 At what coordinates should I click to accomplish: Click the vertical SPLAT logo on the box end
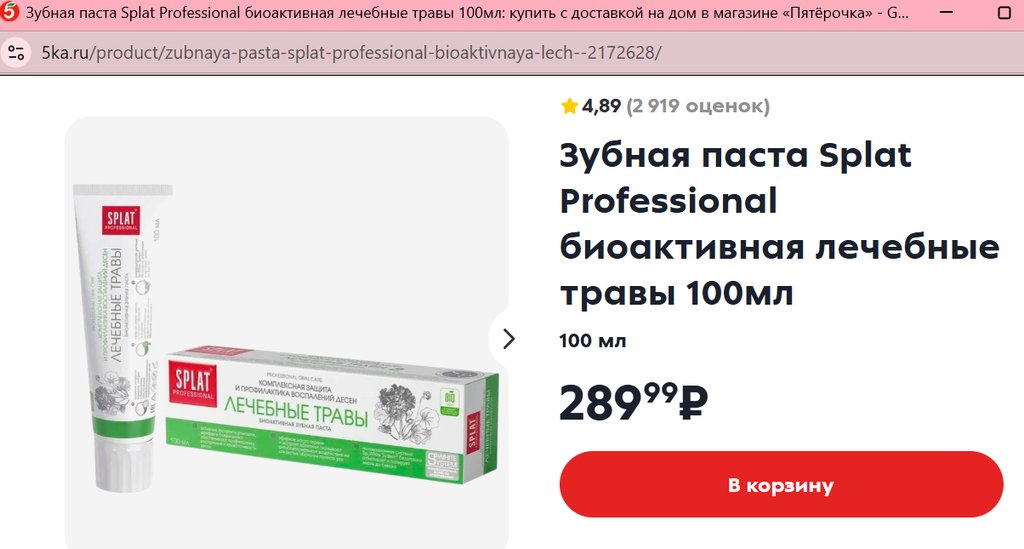pos(473,430)
